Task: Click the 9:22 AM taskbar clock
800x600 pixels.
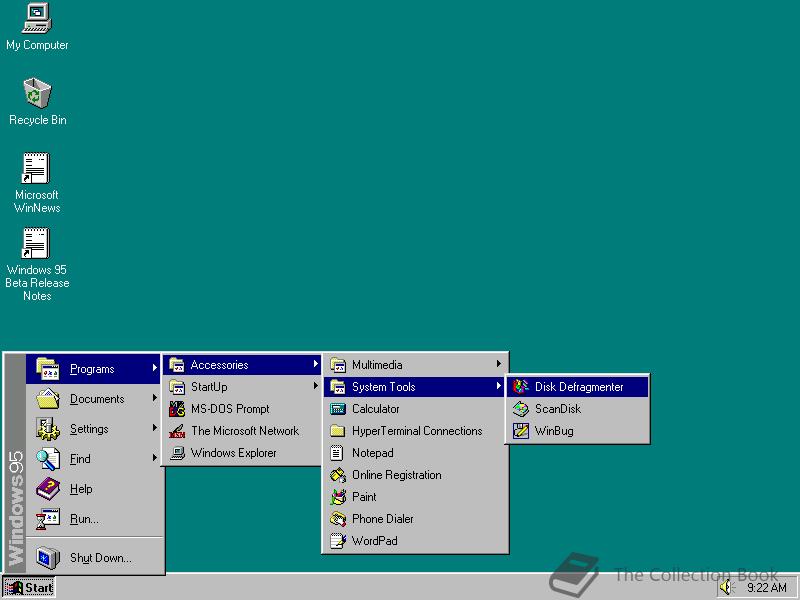Action: pyautogui.click(x=766, y=588)
